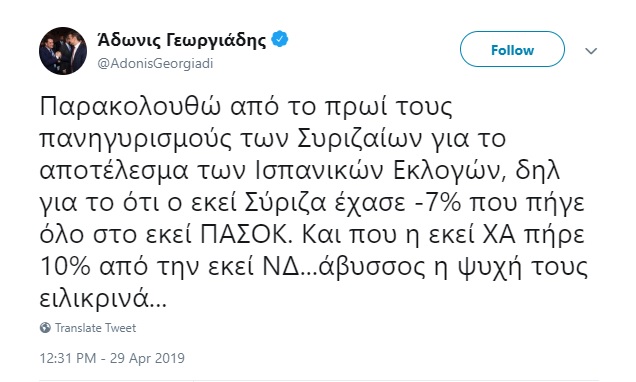636x382 pixels.
Task: Click the word ειλικρινά at tweet end
Action: [103, 299]
